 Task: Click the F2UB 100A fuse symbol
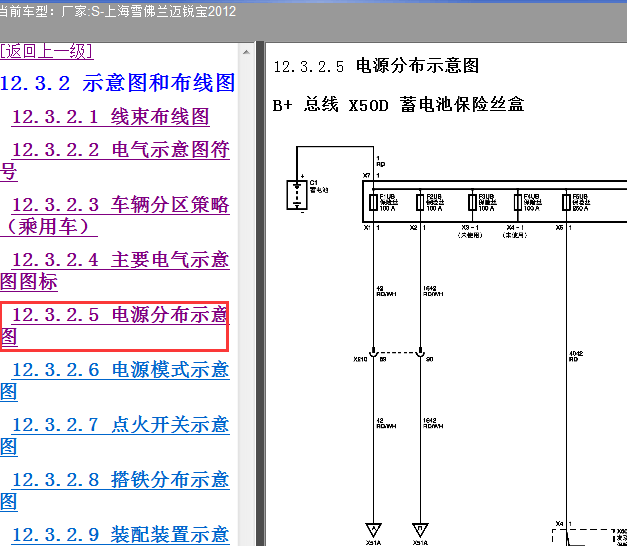(x=420, y=202)
